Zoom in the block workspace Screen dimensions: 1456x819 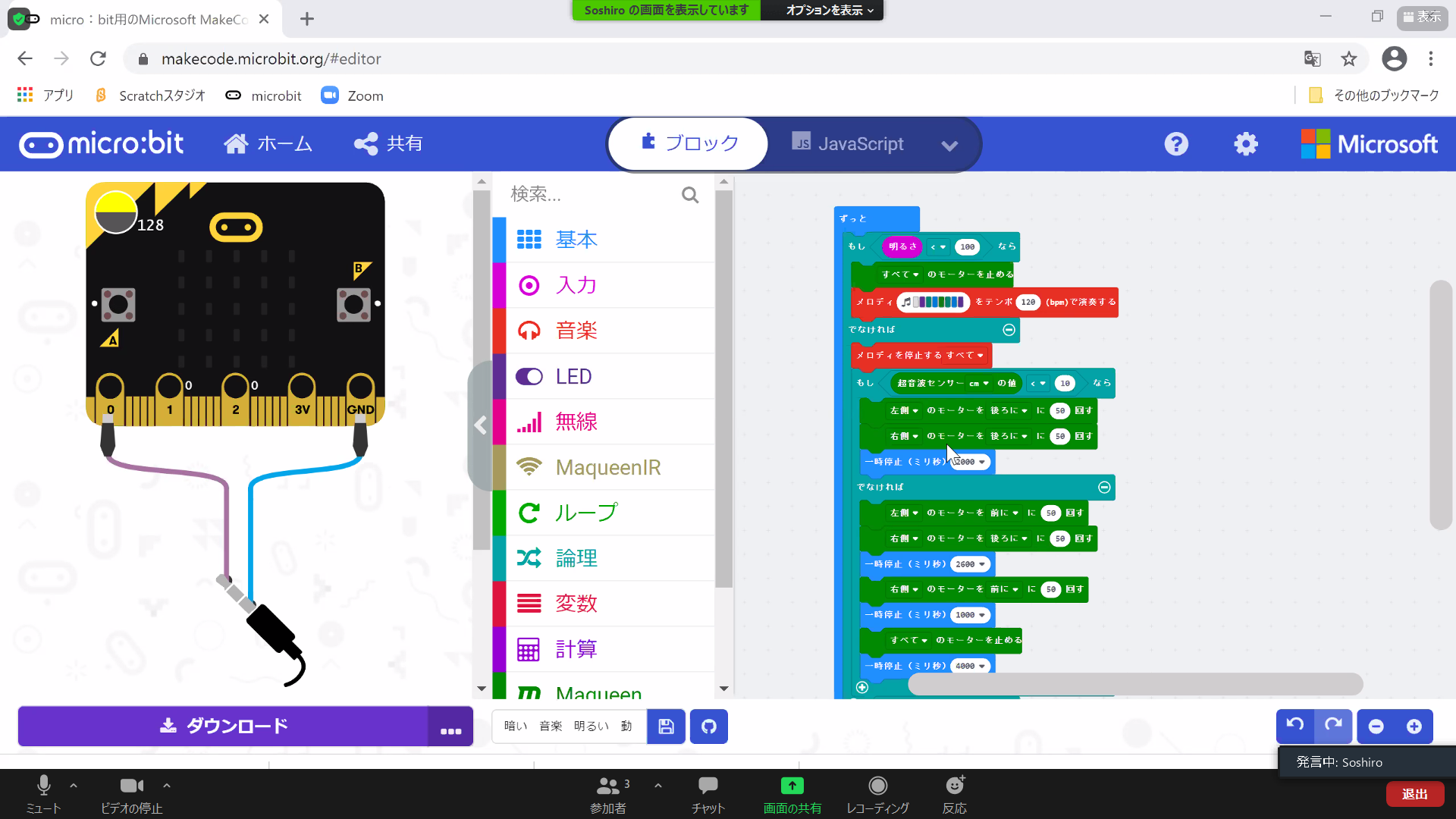coord(1414,726)
